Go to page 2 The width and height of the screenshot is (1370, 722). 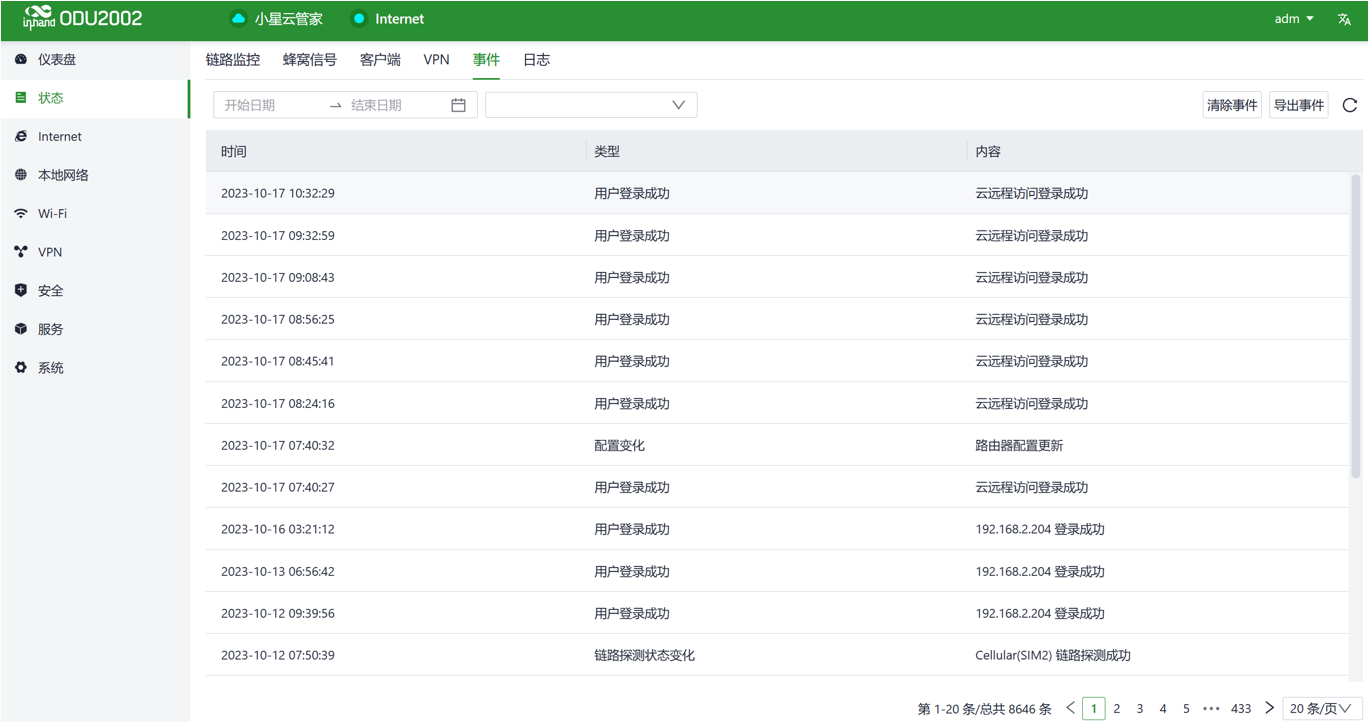1117,709
